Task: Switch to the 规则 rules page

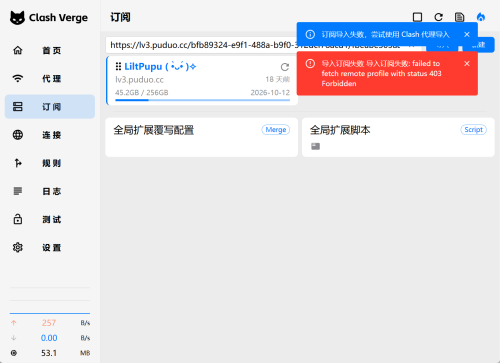Action: pyautogui.click(x=50, y=163)
